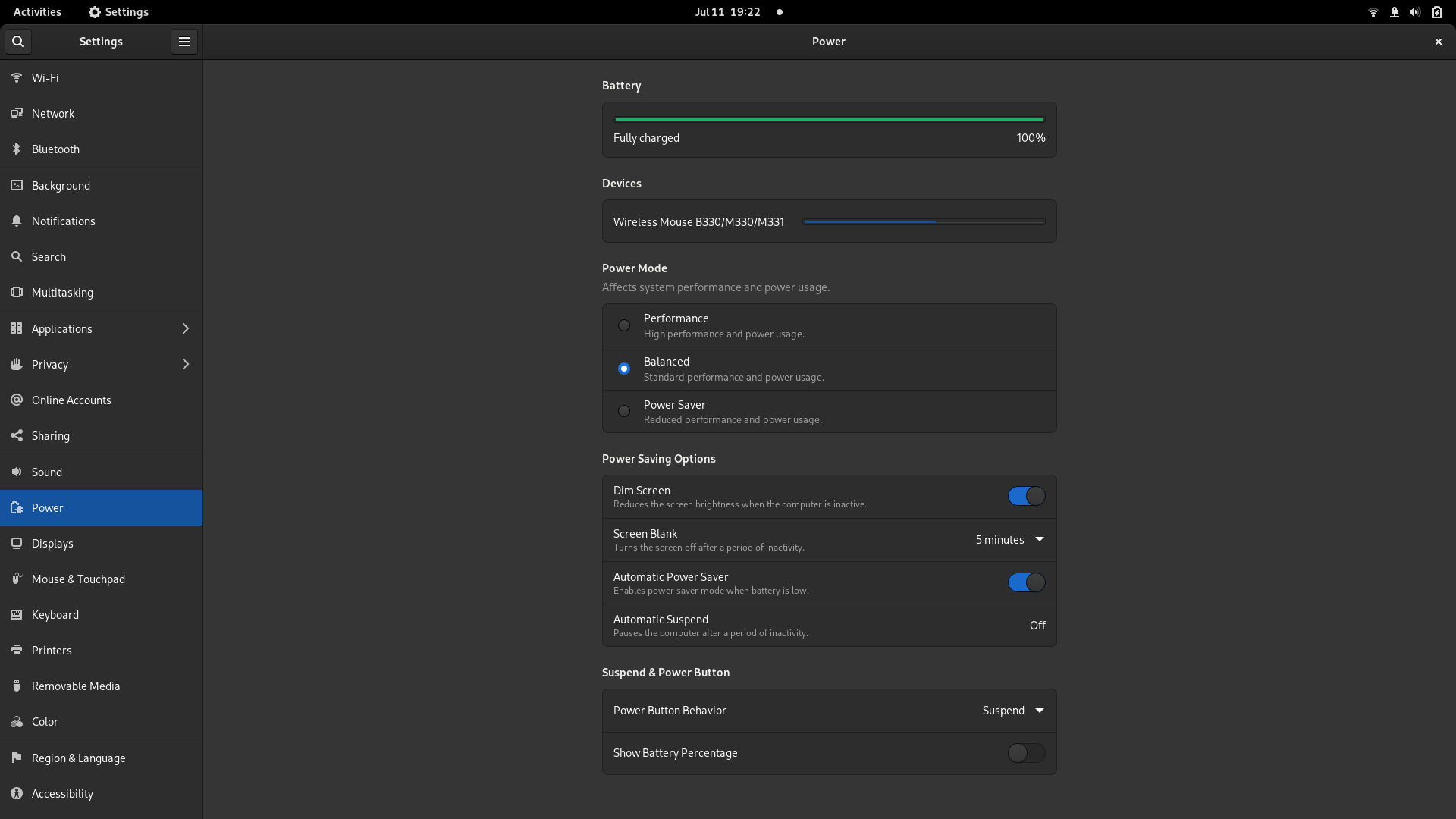Open Power Button Behavior Suspend dropdown
Image resolution: width=1456 pixels, height=819 pixels.
1013,711
